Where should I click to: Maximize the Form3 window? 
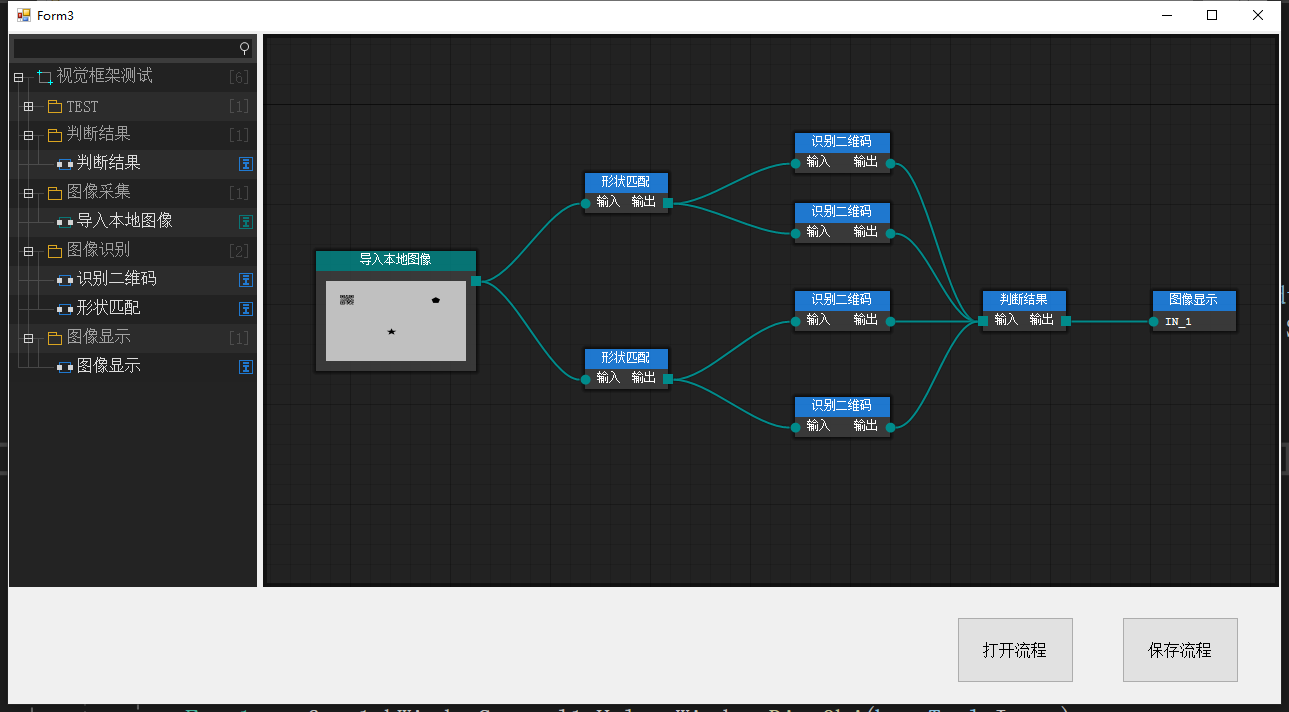(x=1212, y=15)
